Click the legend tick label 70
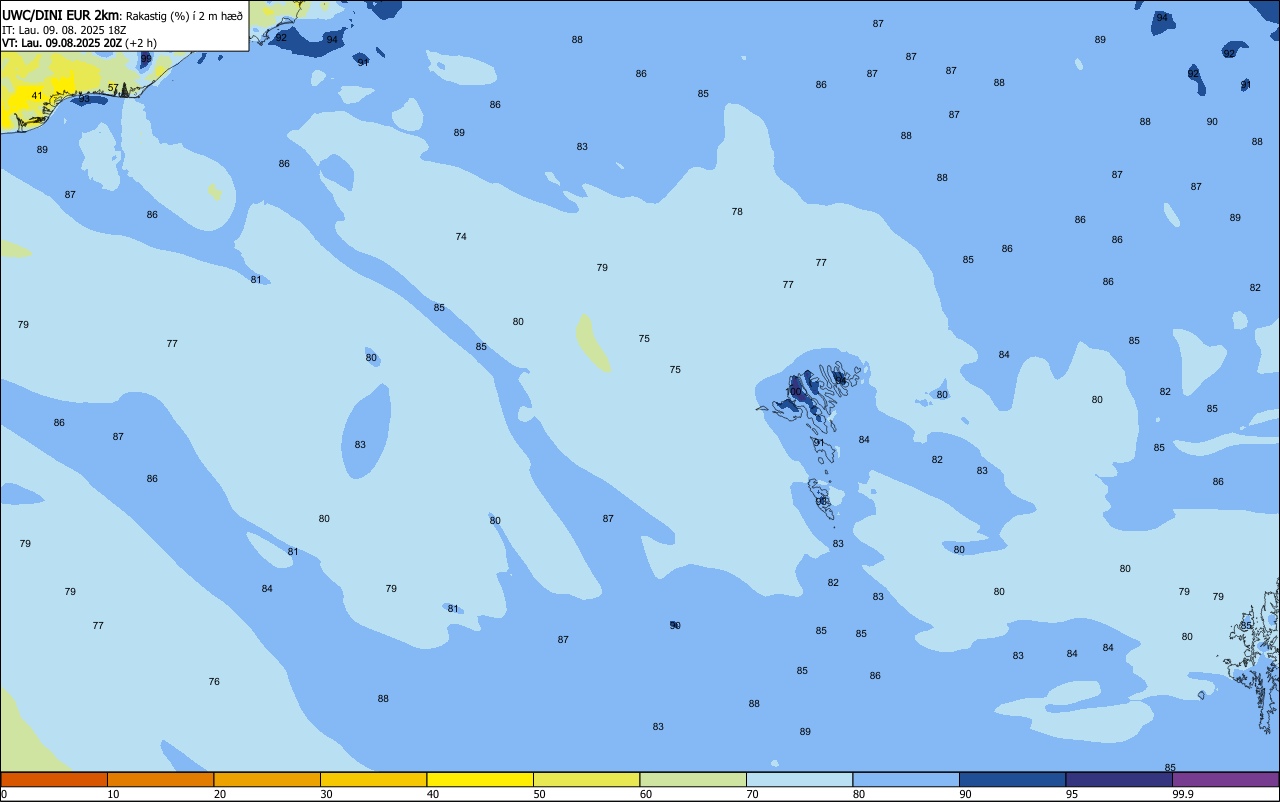The width and height of the screenshot is (1280, 802). click(752, 794)
